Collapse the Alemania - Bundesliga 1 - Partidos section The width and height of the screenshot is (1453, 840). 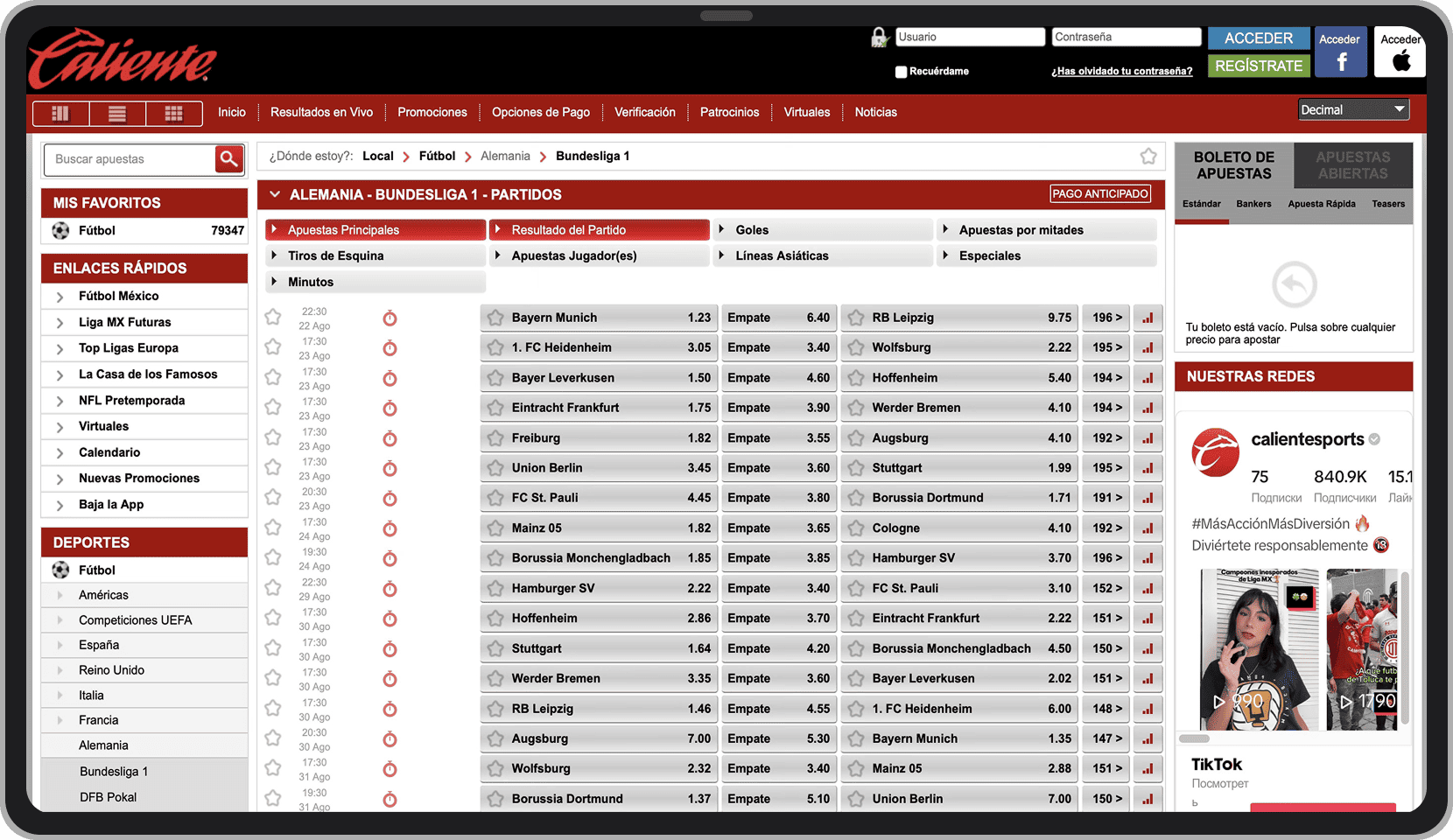click(275, 194)
